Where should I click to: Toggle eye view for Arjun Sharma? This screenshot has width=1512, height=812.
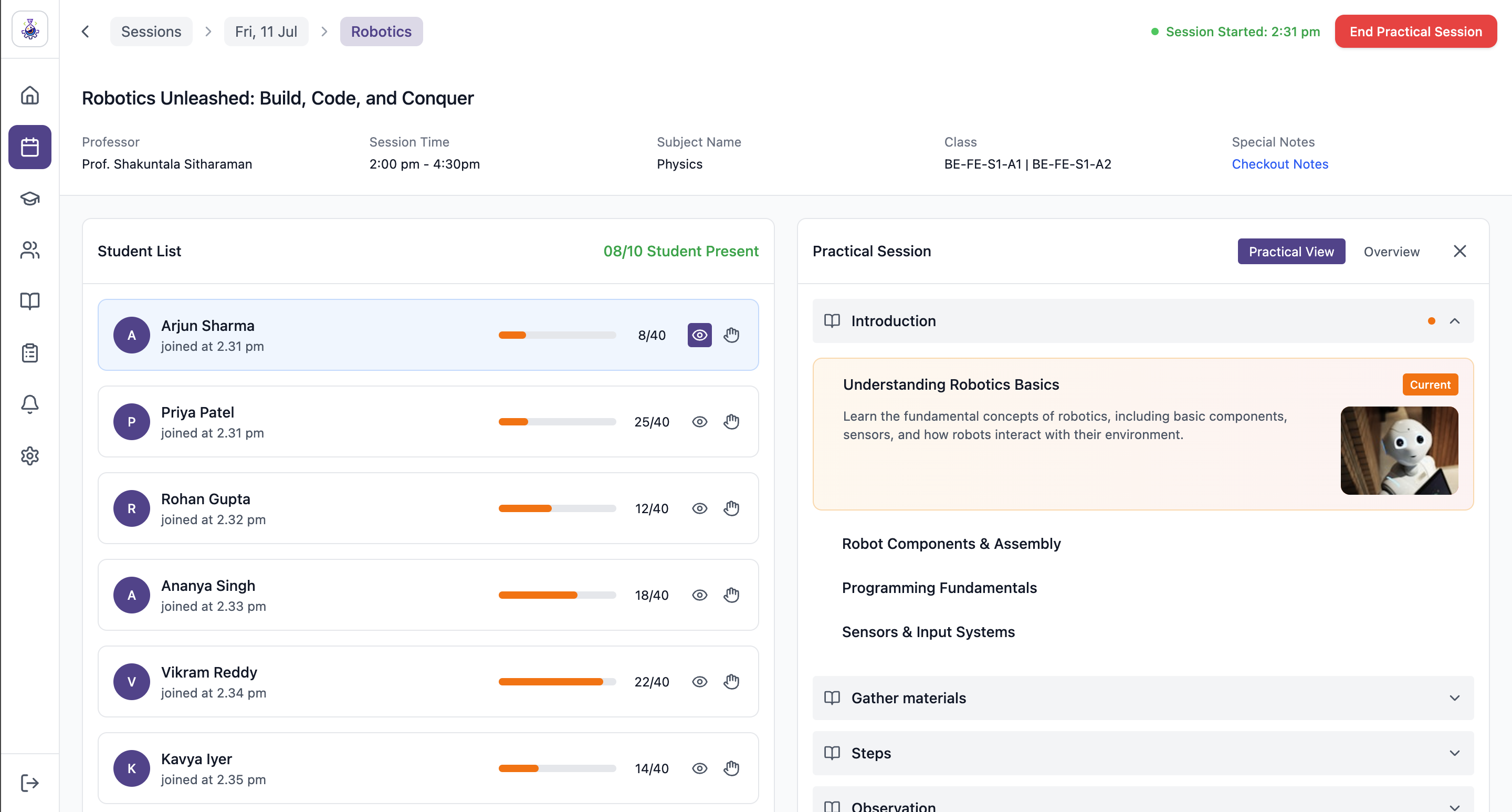[700, 335]
